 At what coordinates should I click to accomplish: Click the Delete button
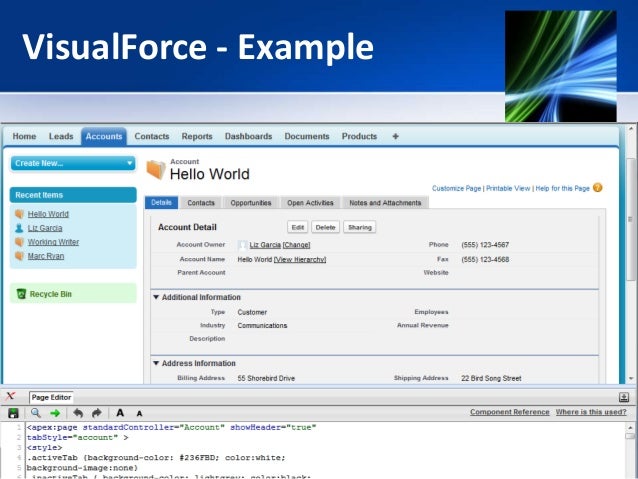(x=326, y=227)
